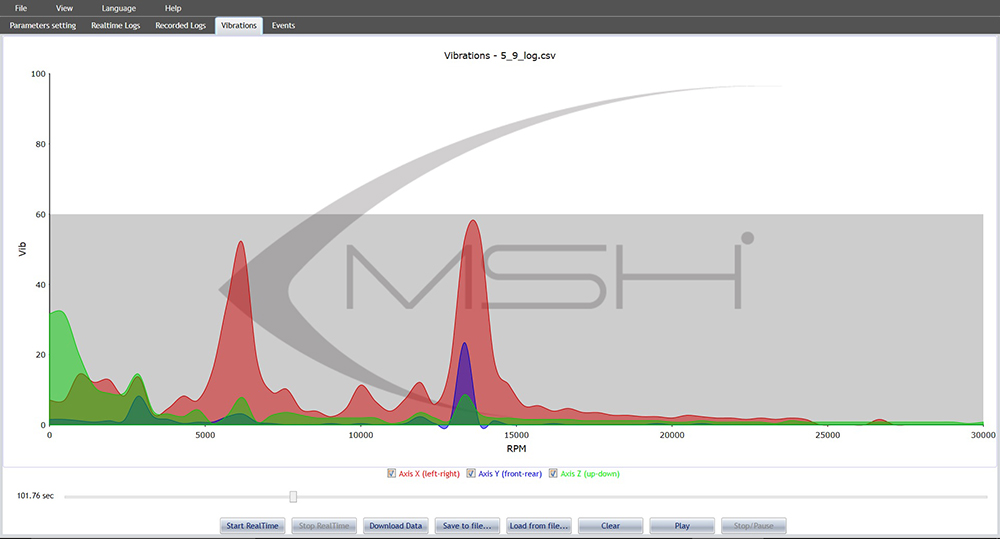Open the View menu
The image size is (1000, 539).
click(64, 8)
